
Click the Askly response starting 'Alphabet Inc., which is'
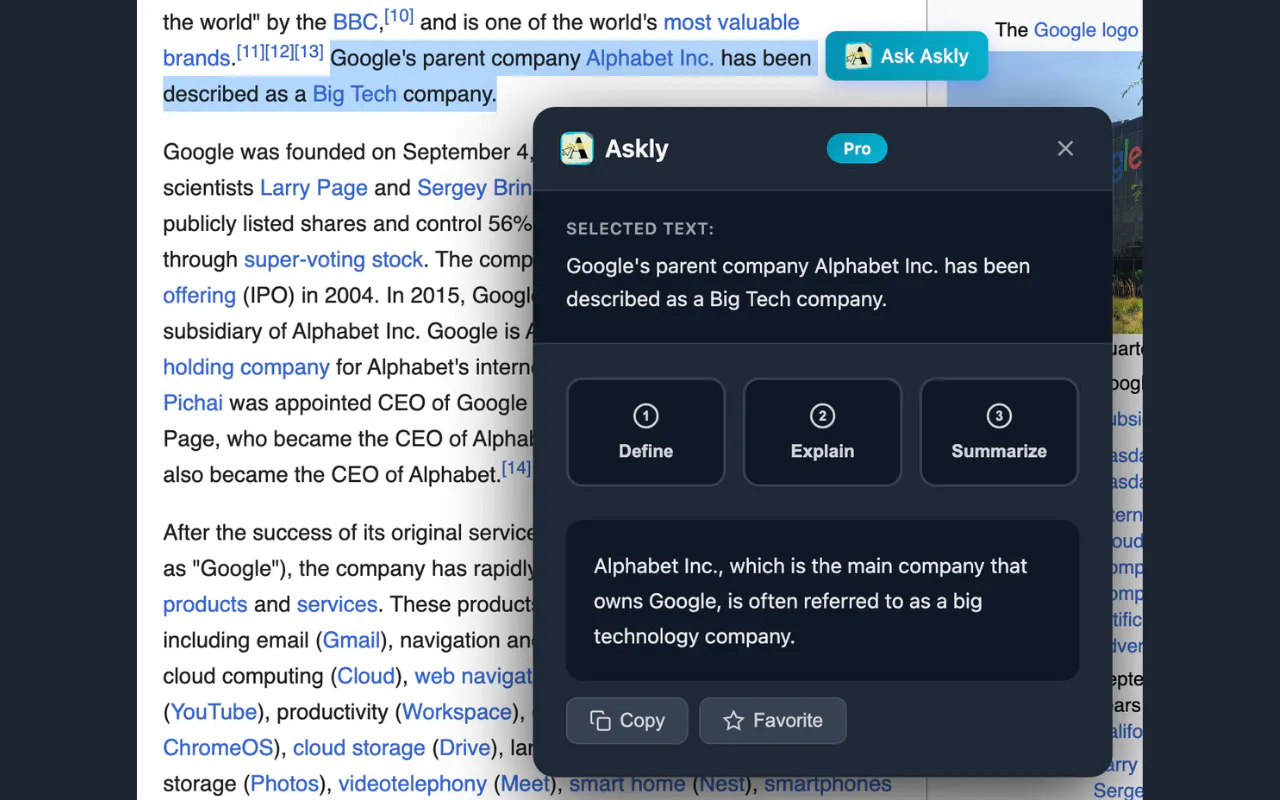click(x=811, y=601)
